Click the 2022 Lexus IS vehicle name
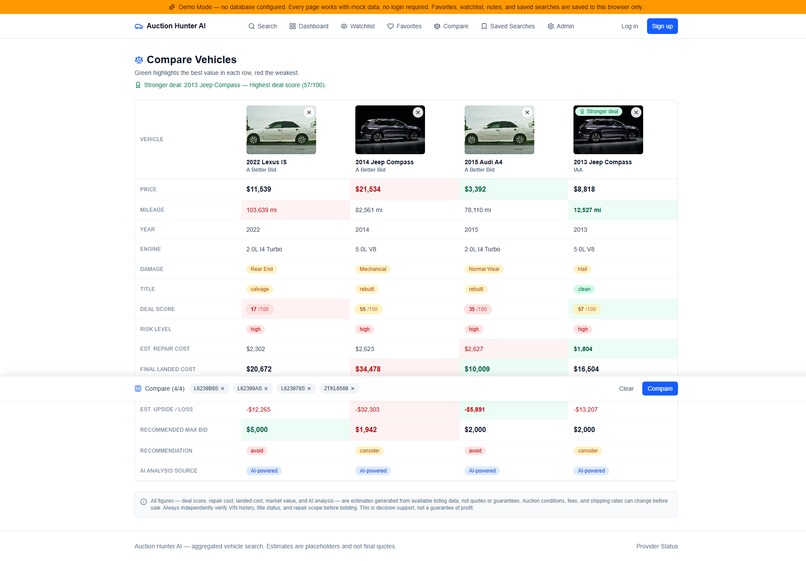The width and height of the screenshot is (806, 561). tap(266, 162)
